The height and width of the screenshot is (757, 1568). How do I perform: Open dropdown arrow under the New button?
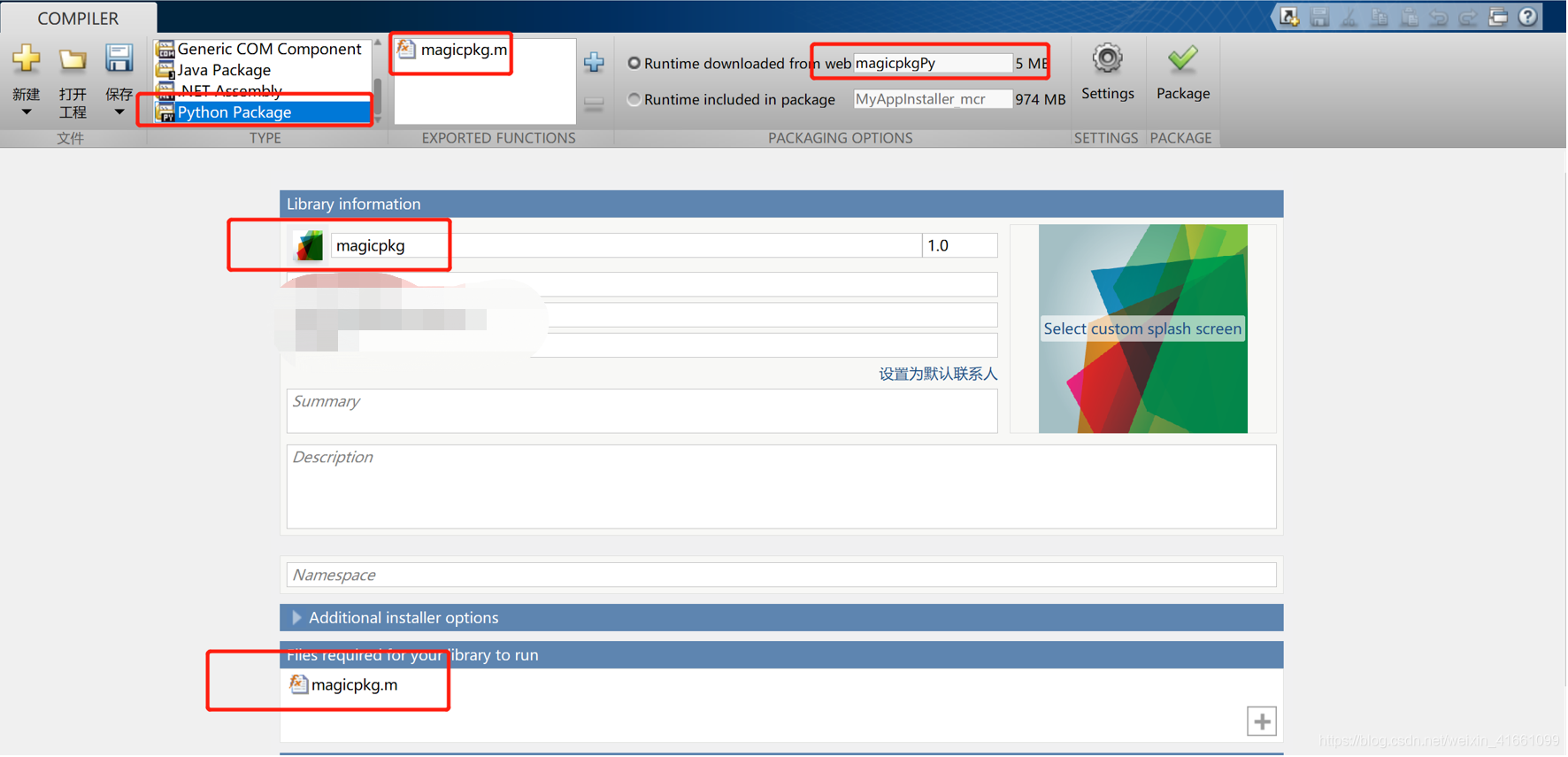27,112
